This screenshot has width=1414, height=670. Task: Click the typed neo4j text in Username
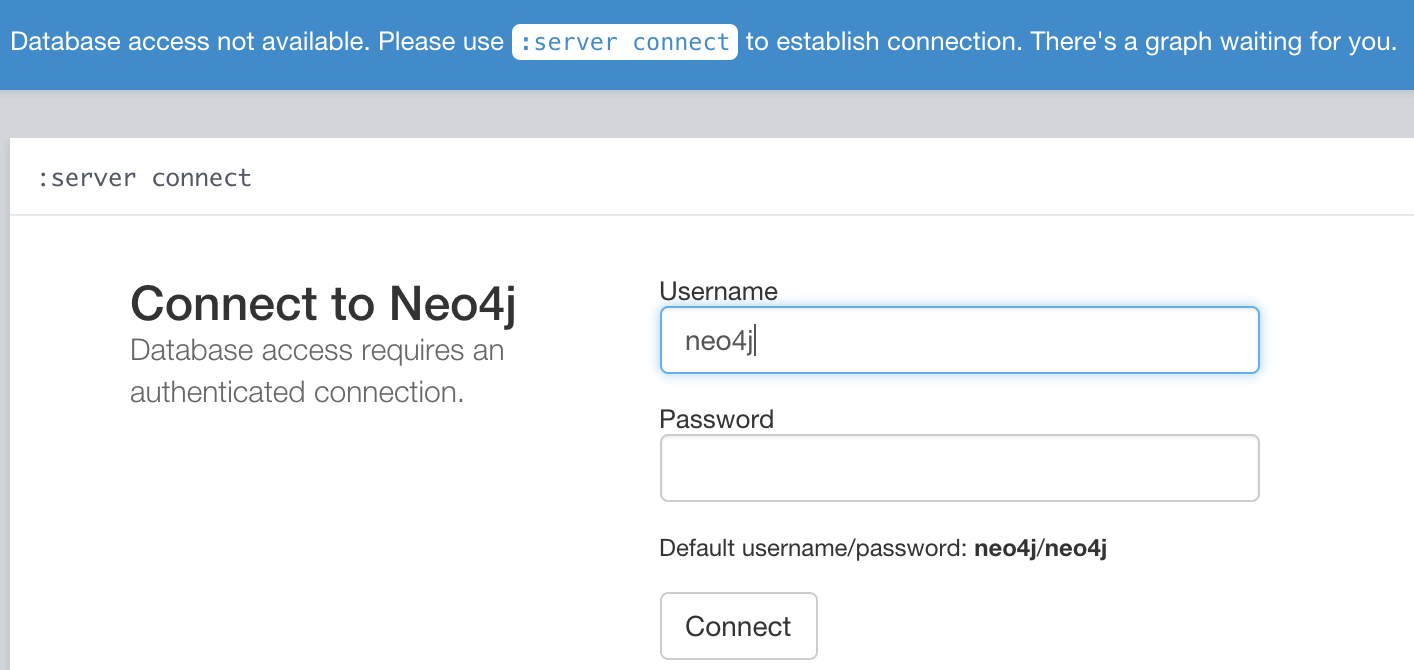[719, 340]
